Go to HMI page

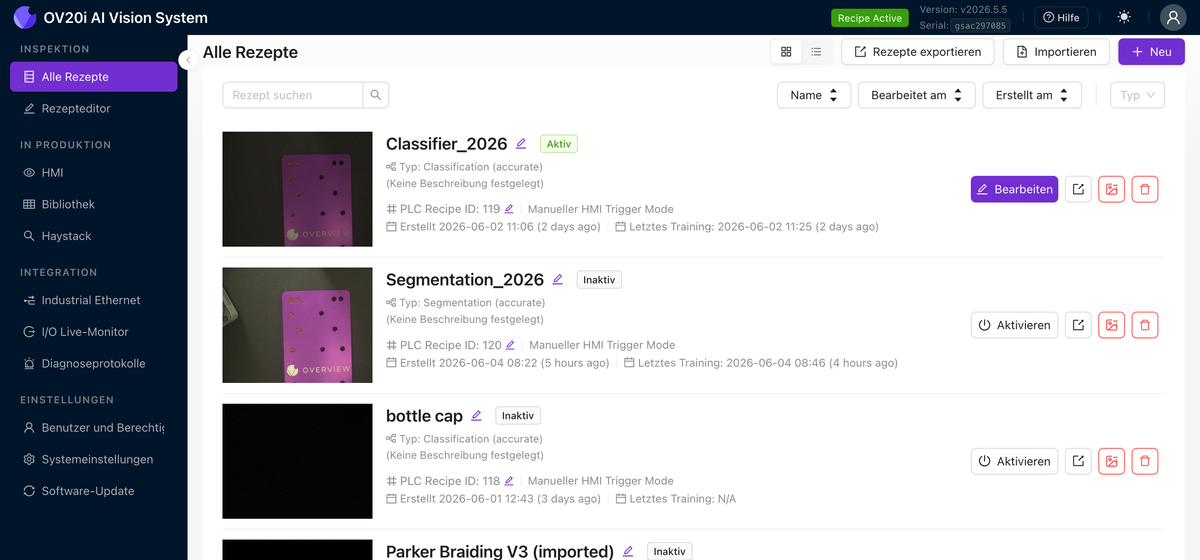[x=94, y=172]
